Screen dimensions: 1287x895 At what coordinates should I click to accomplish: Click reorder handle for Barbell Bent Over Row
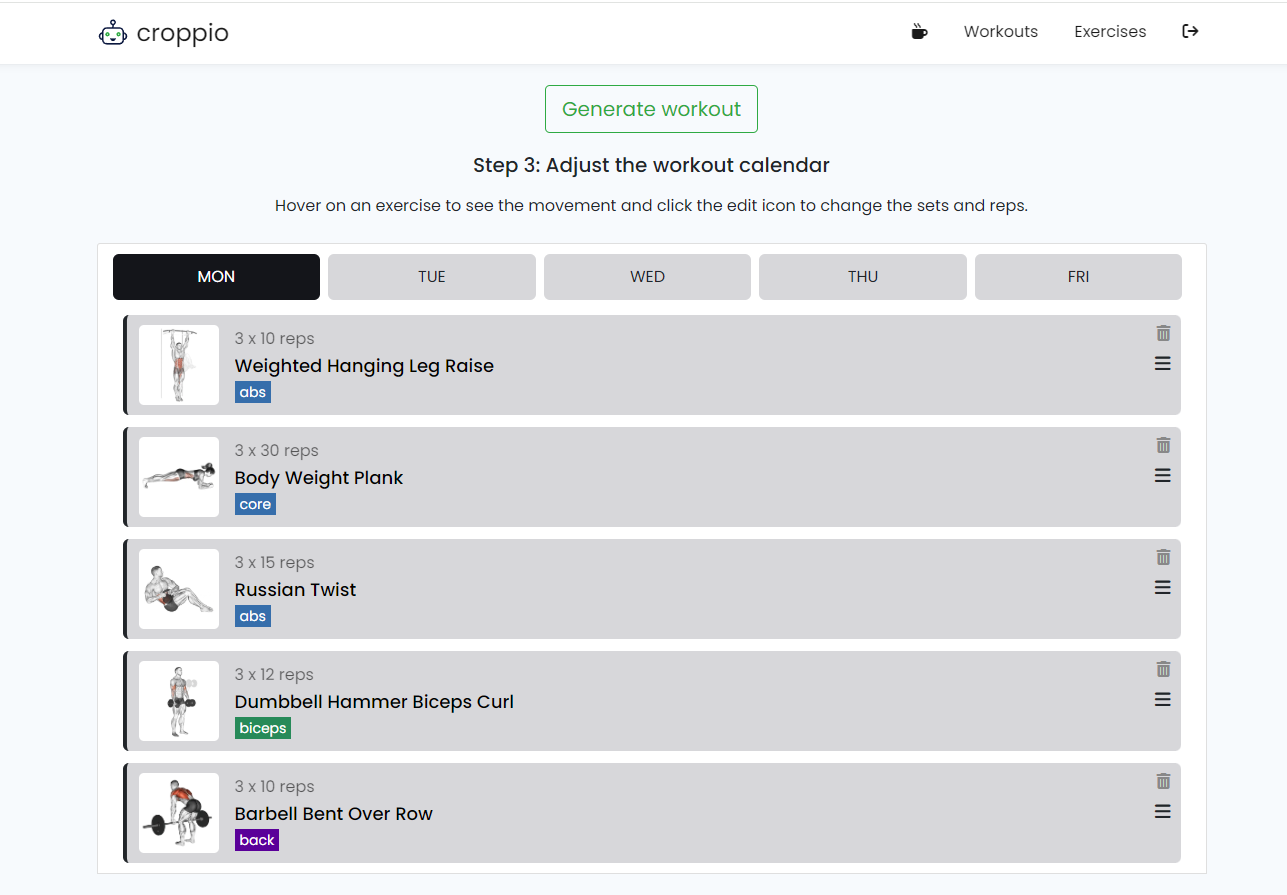coord(1163,812)
